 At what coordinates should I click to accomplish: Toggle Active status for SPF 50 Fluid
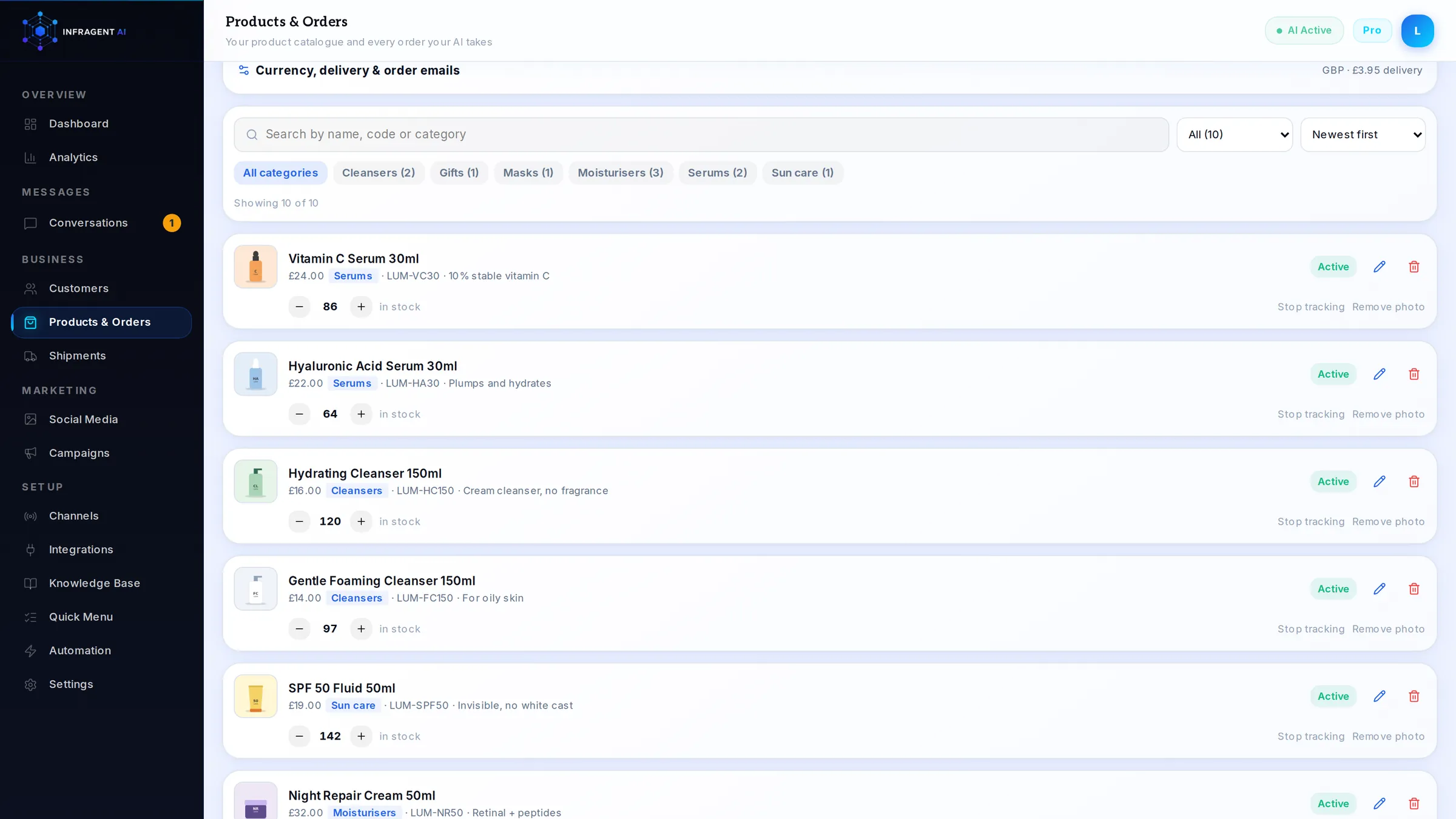pyautogui.click(x=1333, y=696)
